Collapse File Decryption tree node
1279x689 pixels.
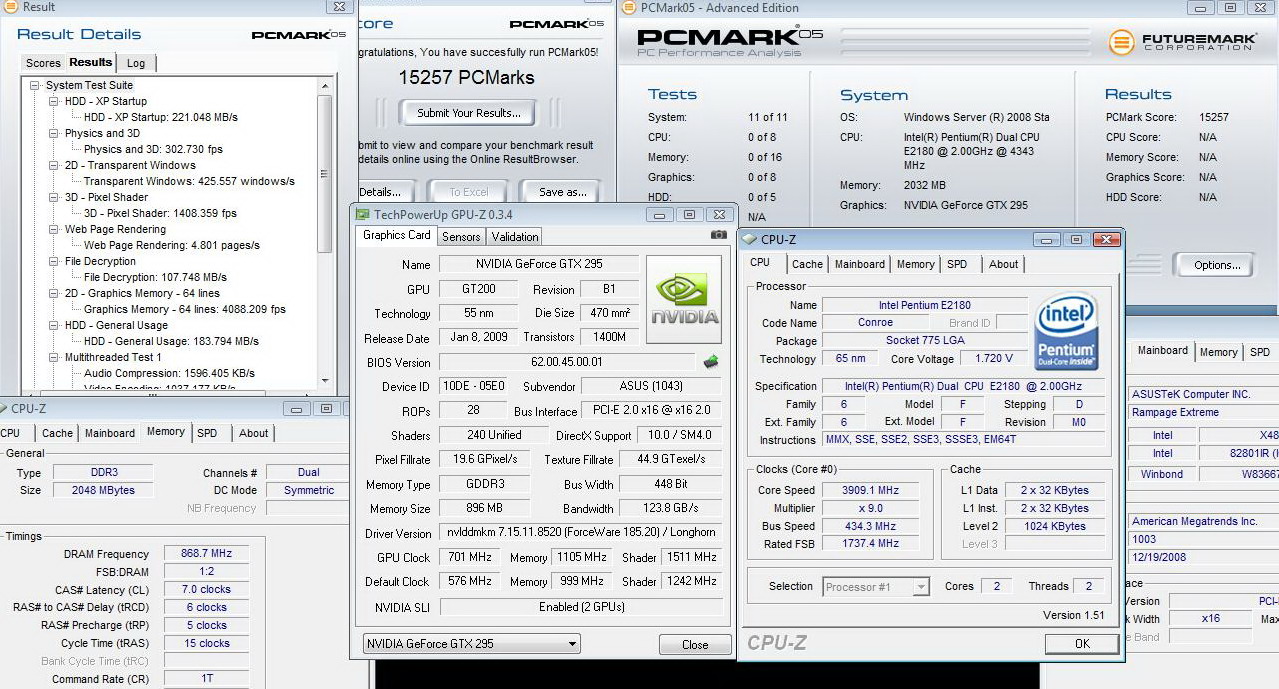[x=52, y=262]
